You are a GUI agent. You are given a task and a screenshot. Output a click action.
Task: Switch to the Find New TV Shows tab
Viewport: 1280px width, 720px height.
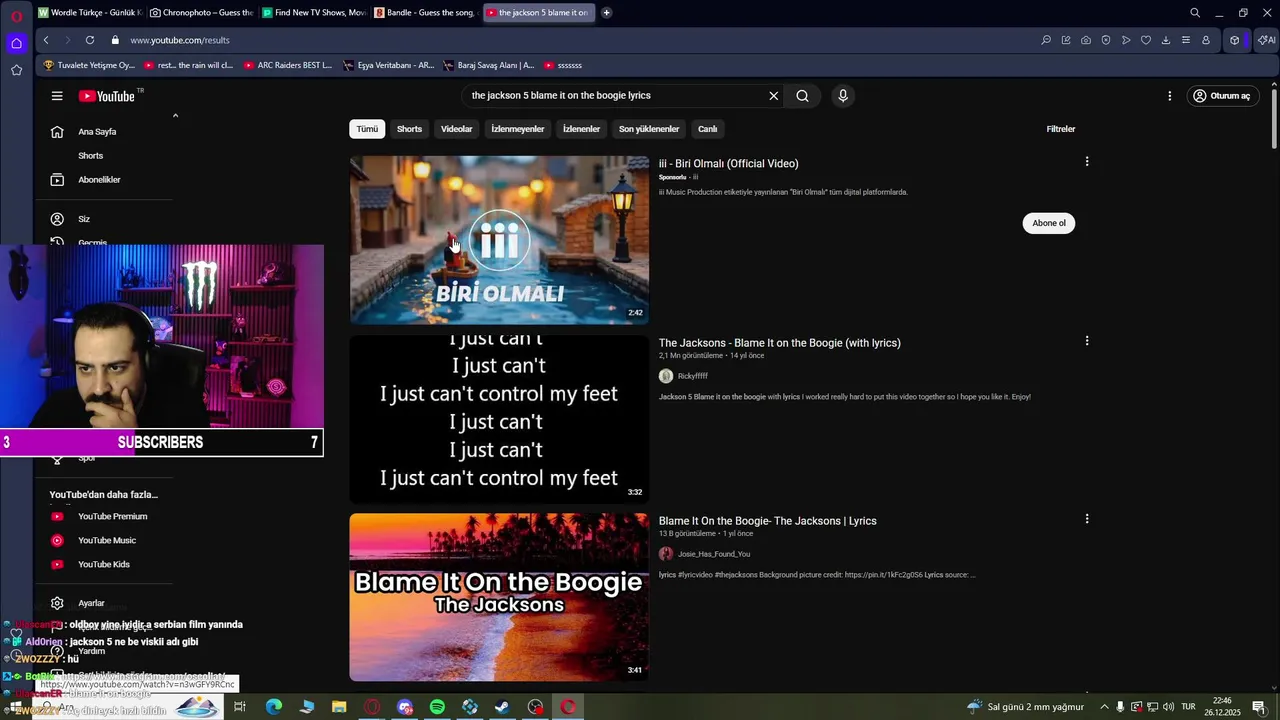313,13
